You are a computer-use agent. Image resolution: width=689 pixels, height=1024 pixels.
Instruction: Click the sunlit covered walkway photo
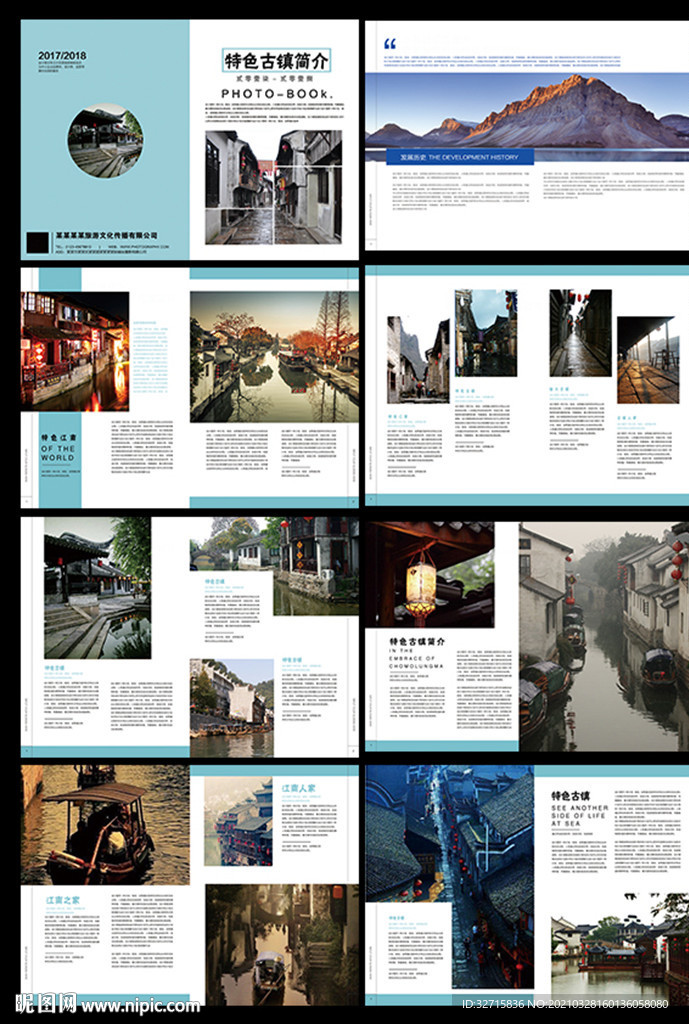point(648,360)
